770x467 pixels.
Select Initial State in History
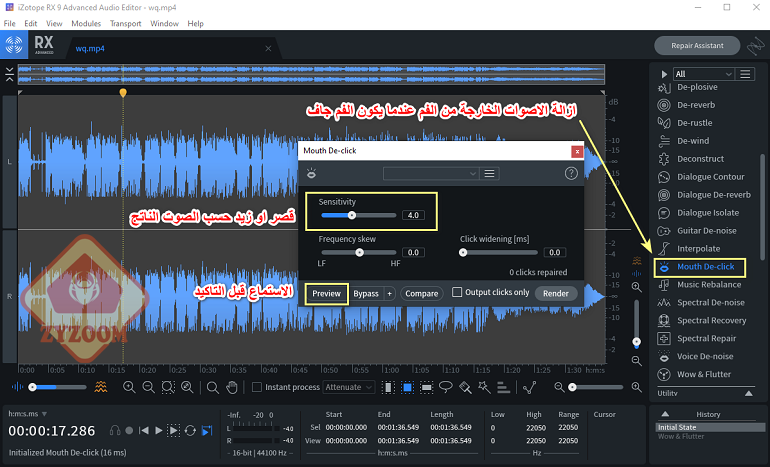(710, 427)
